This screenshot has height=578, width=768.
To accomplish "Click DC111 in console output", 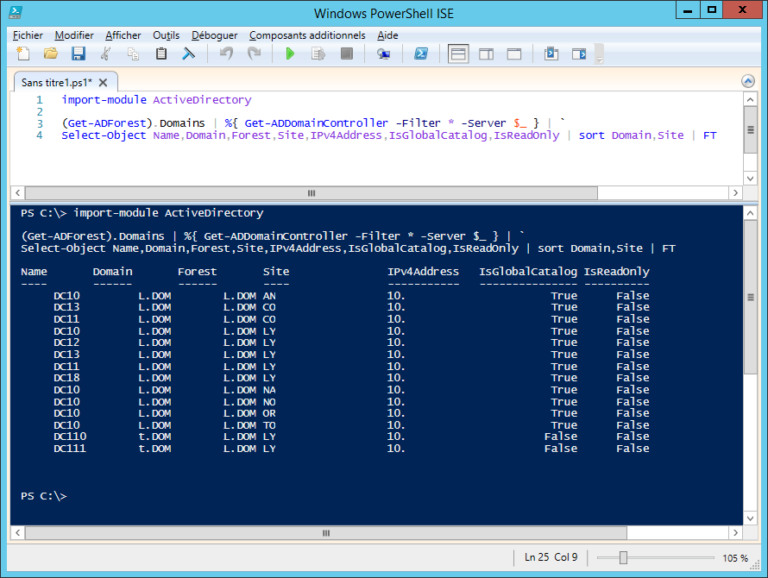I will [x=70, y=448].
